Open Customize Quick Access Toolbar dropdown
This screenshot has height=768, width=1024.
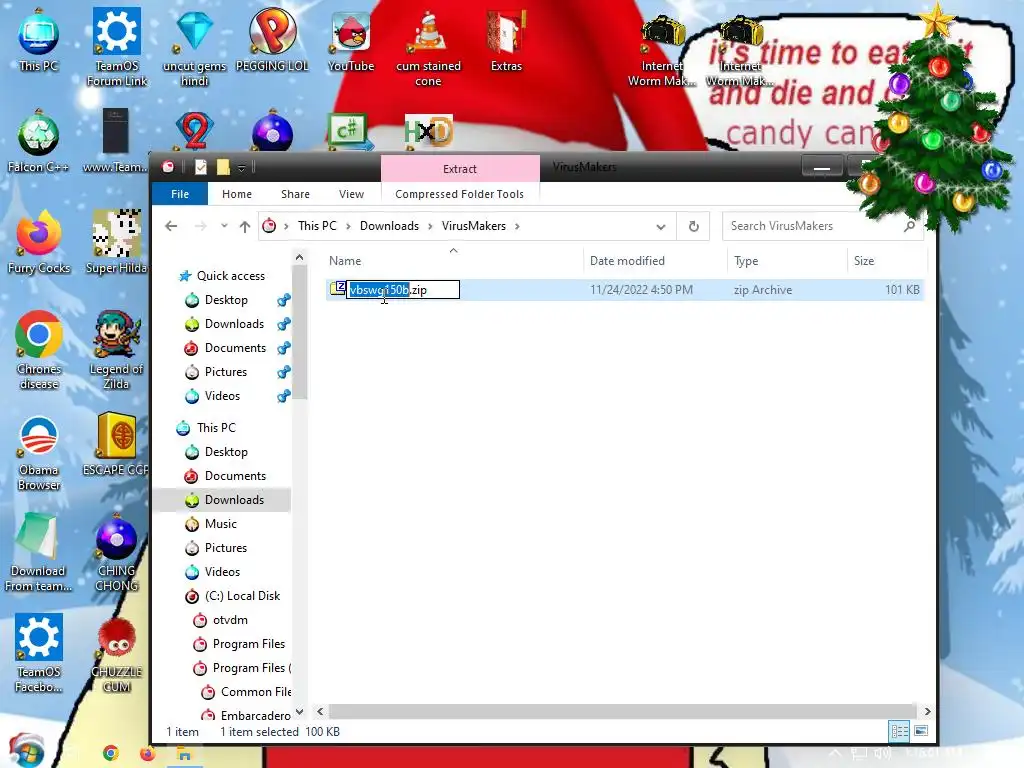241,168
